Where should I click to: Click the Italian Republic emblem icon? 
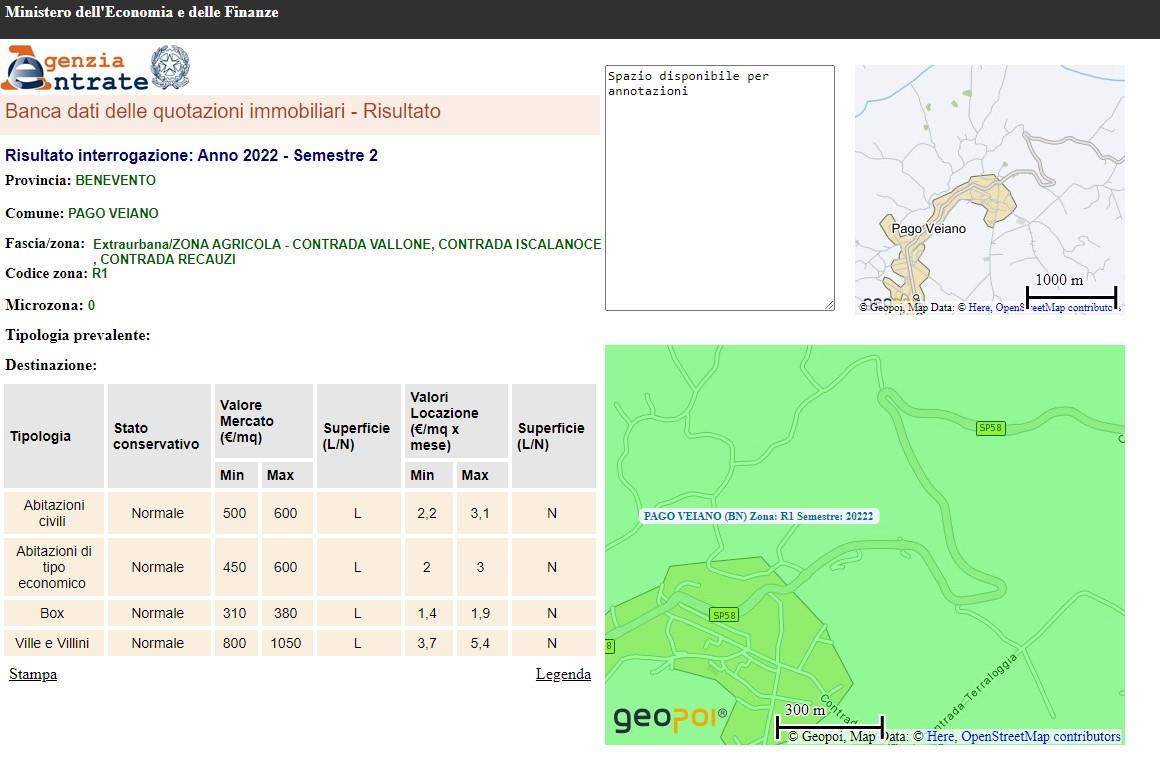(169, 68)
